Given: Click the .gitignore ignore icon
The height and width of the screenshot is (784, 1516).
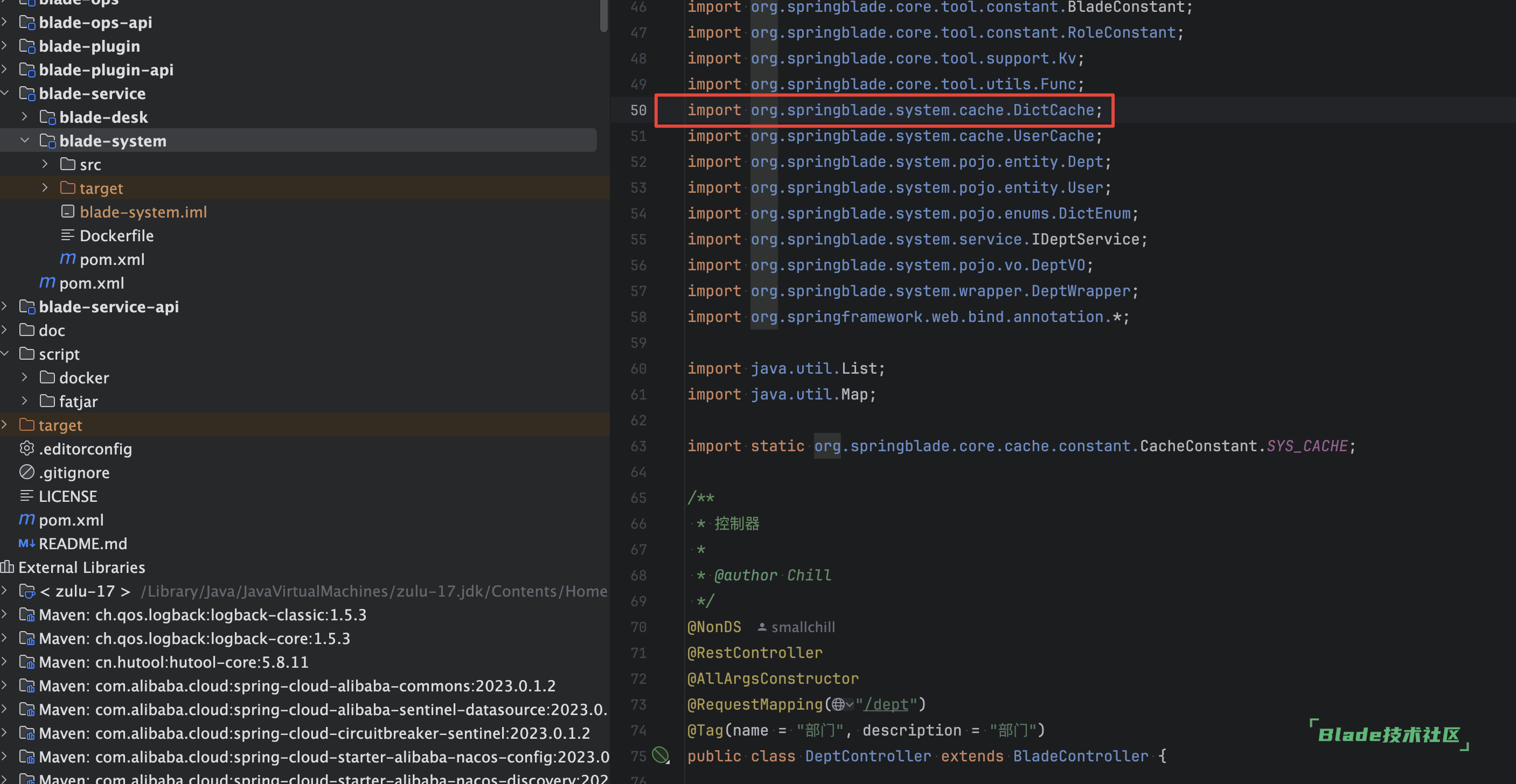Looking at the screenshot, I should point(26,472).
